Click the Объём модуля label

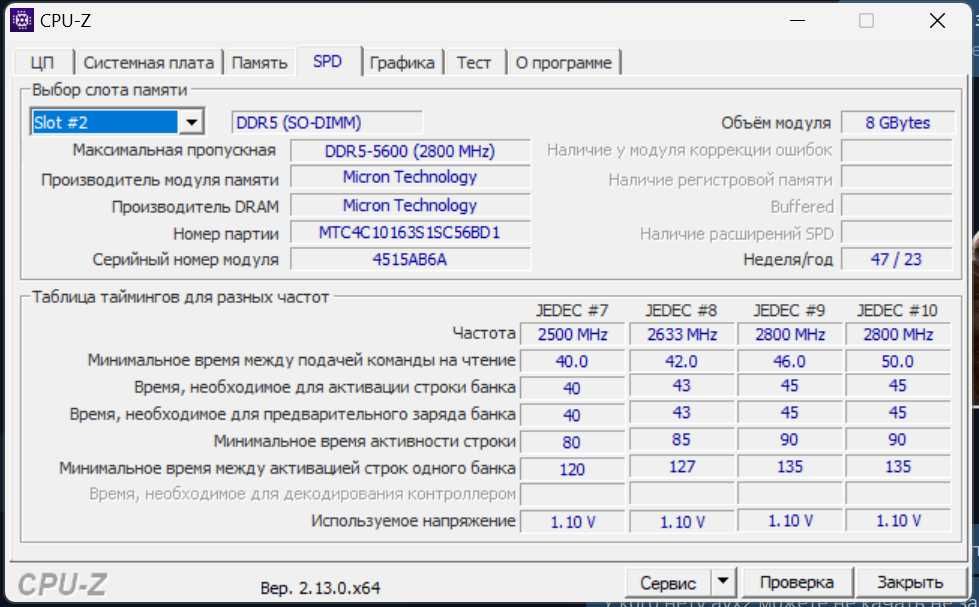click(x=776, y=122)
